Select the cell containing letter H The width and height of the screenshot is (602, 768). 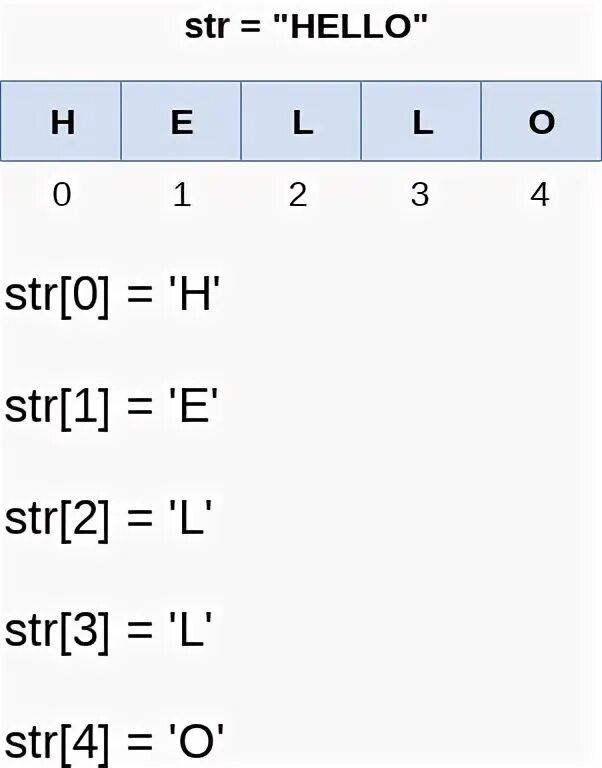click(61, 122)
